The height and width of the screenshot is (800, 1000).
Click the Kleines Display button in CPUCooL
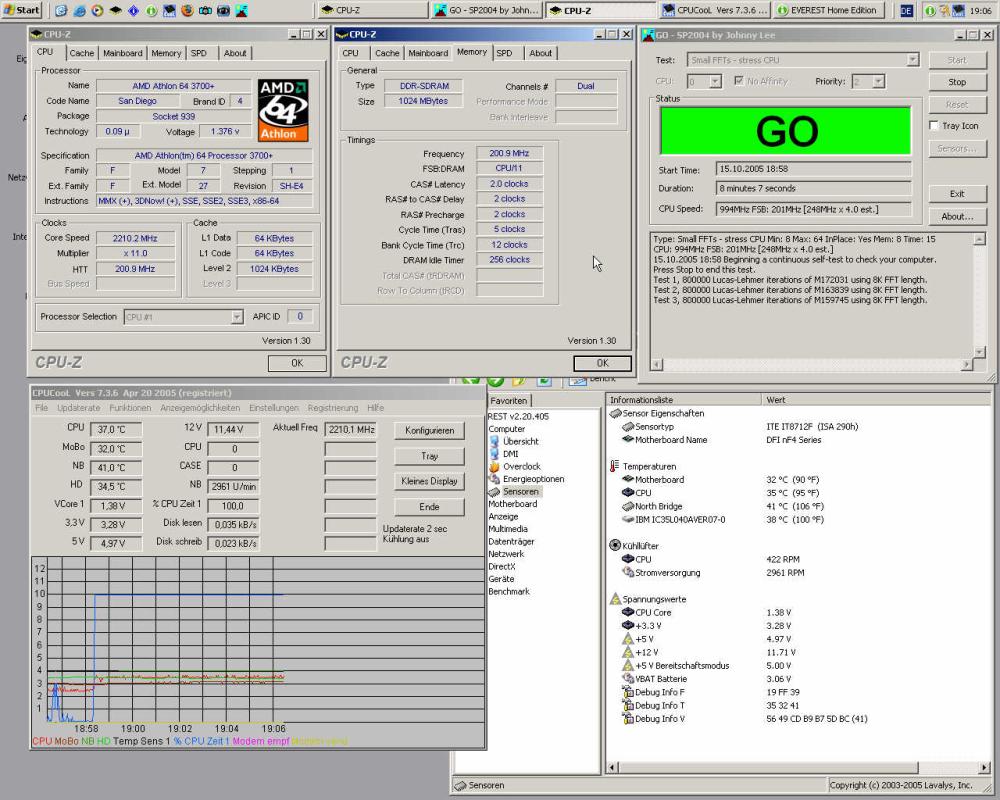(429, 482)
